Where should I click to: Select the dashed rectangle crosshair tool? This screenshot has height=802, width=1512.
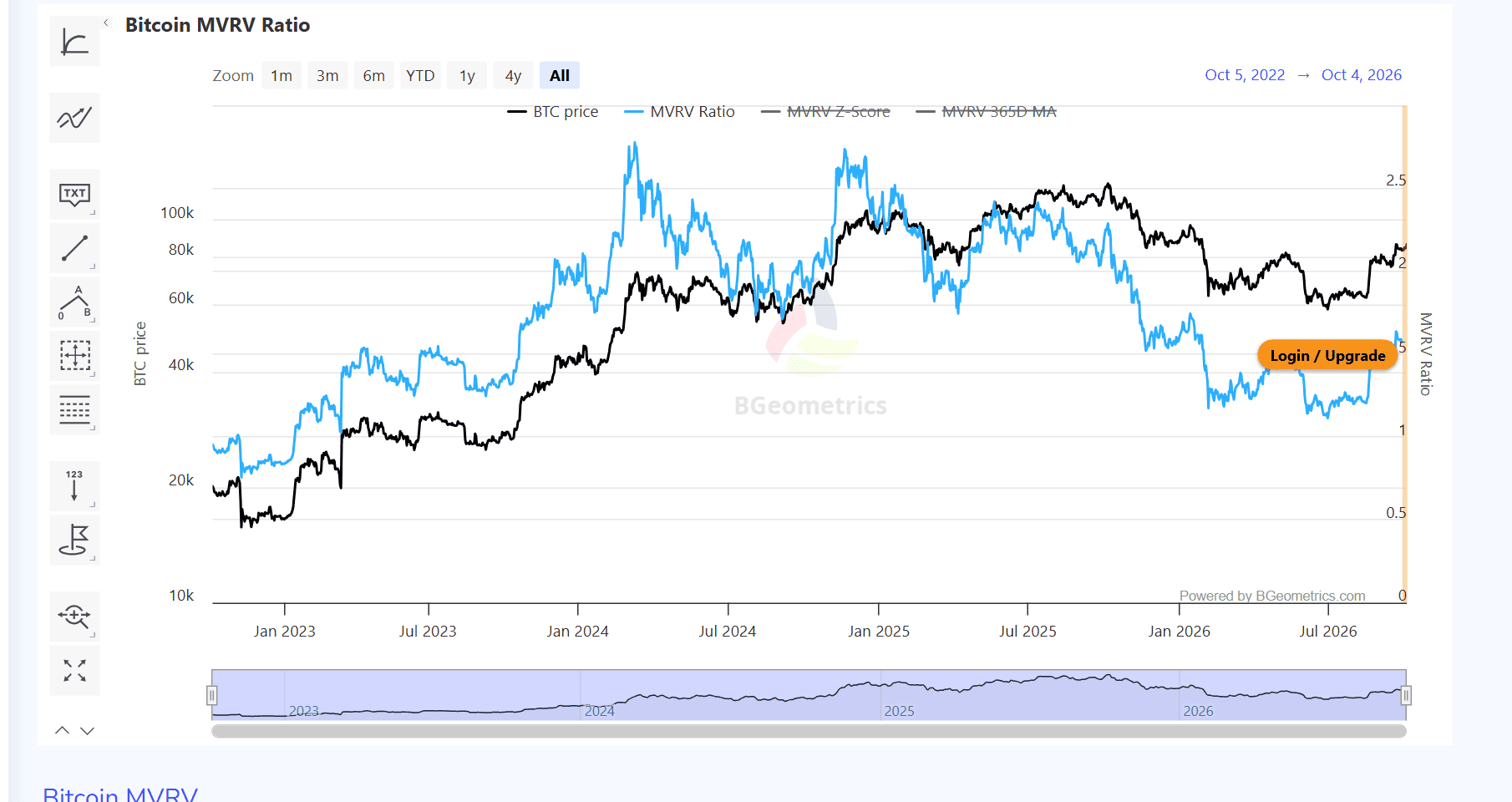click(x=74, y=356)
